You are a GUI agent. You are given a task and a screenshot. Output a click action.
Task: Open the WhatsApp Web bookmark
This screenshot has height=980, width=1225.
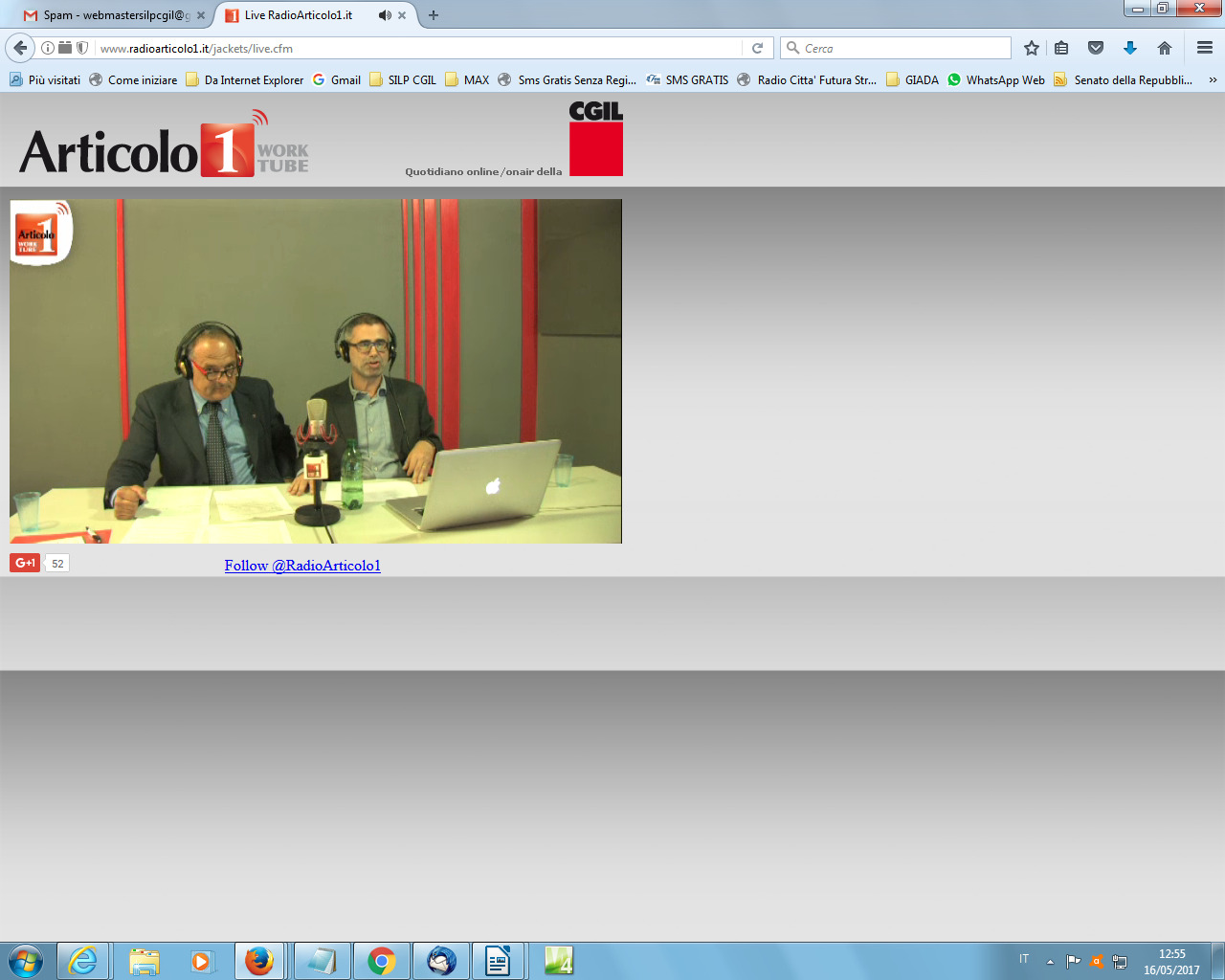[1005, 80]
